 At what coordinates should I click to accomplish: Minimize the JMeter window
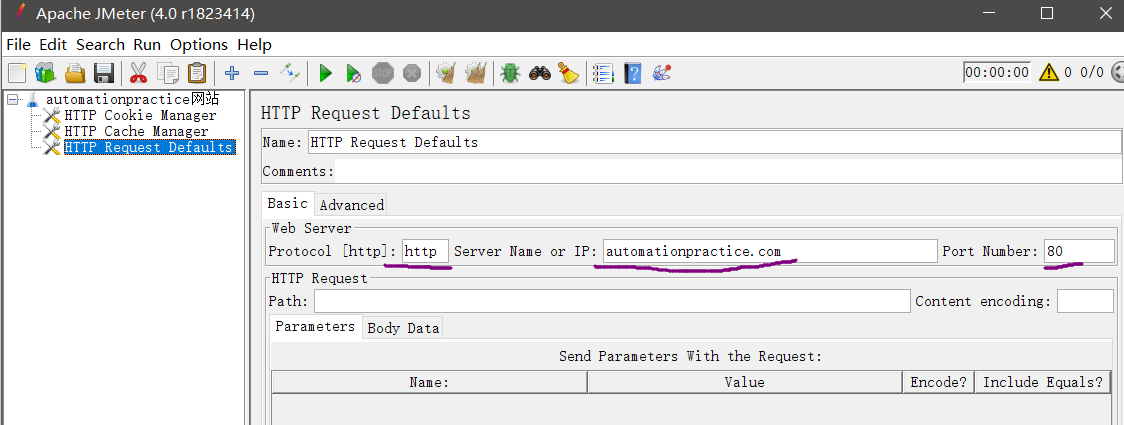(989, 13)
